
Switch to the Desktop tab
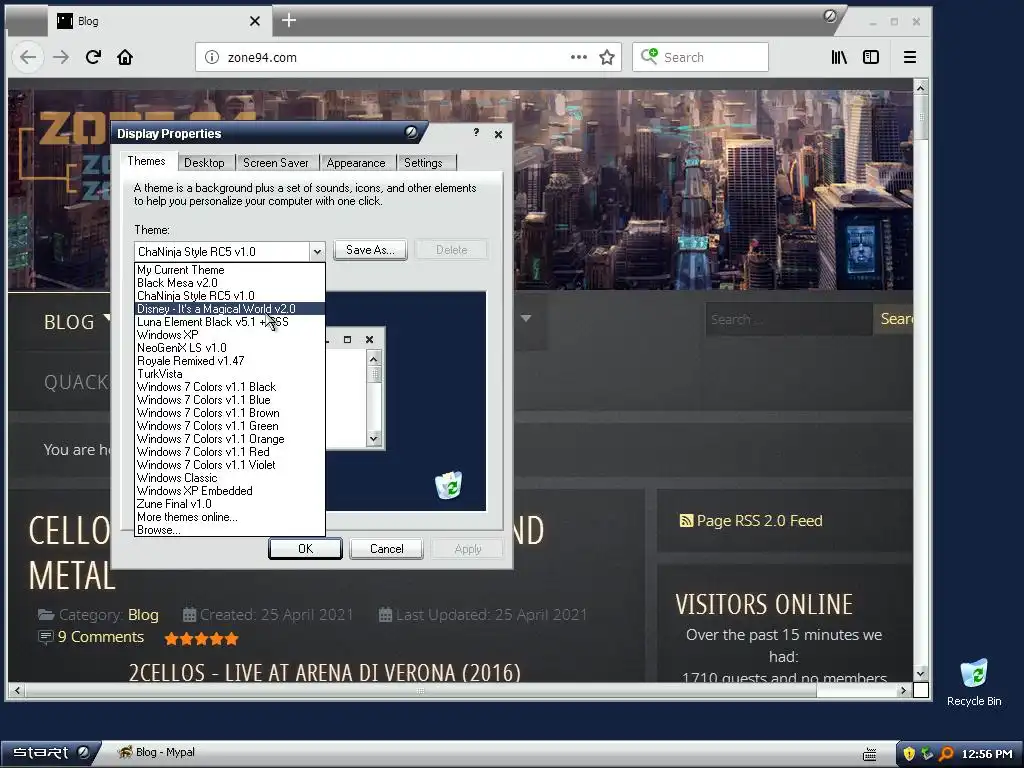[204, 163]
